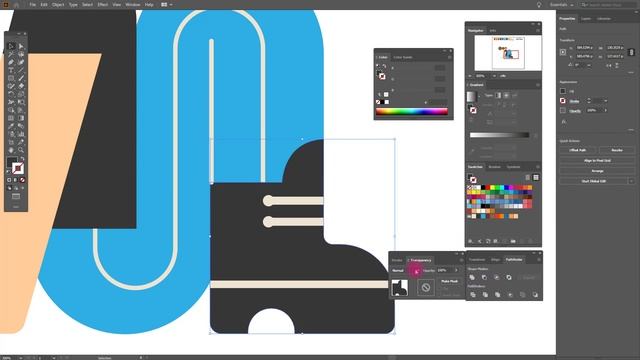Select the Hand tool
This screenshot has height=360, width=640.
[x=11, y=150]
